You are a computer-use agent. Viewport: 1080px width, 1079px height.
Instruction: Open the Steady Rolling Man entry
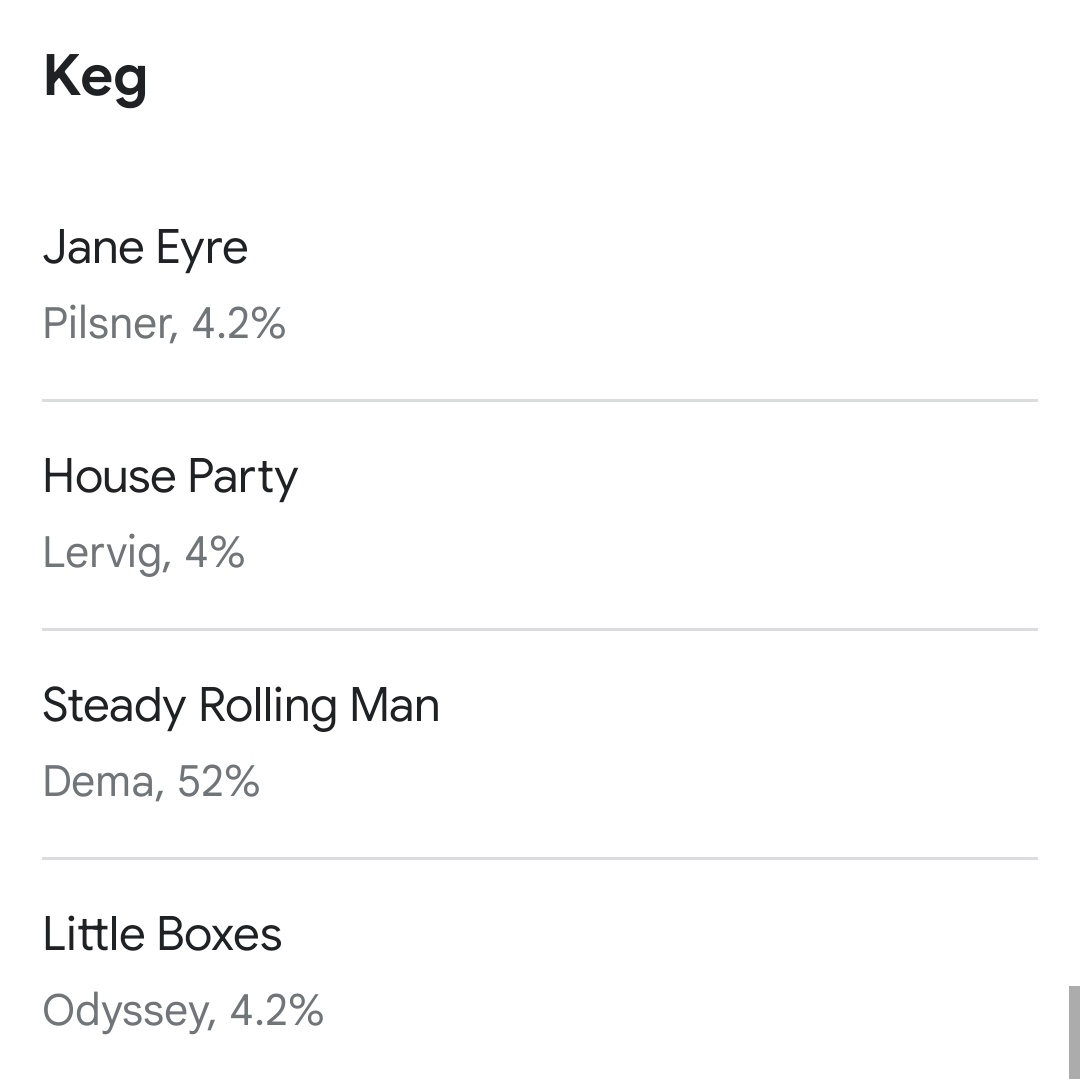click(x=240, y=706)
